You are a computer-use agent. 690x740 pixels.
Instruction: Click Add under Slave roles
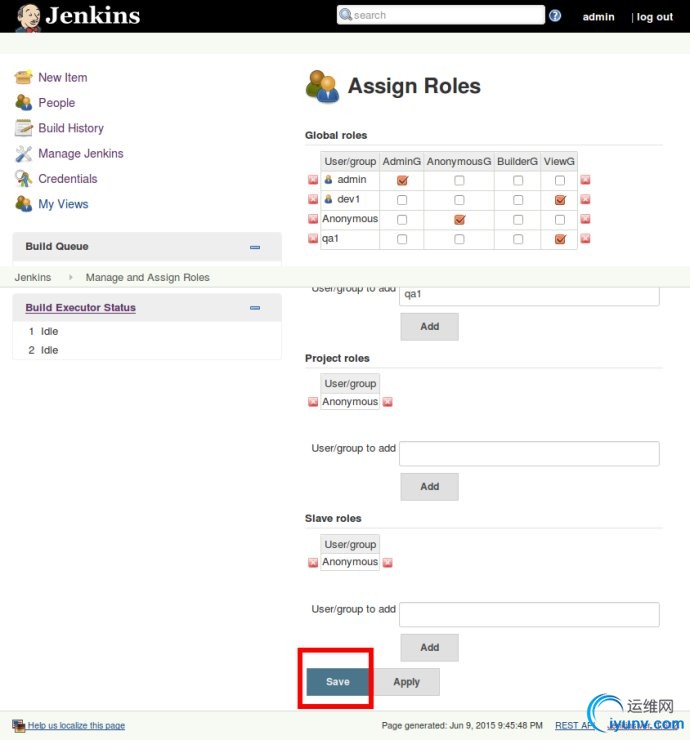click(x=429, y=647)
